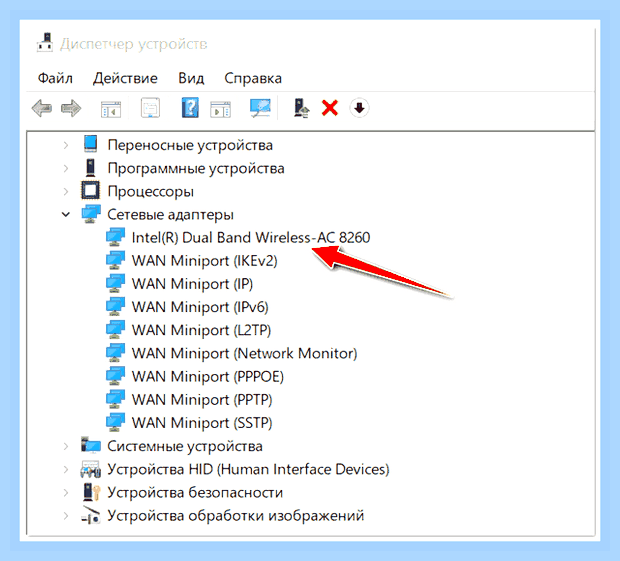
Task: Click the WAN Miniport (PPPOE) adapter icon
Action: pyautogui.click(x=115, y=376)
